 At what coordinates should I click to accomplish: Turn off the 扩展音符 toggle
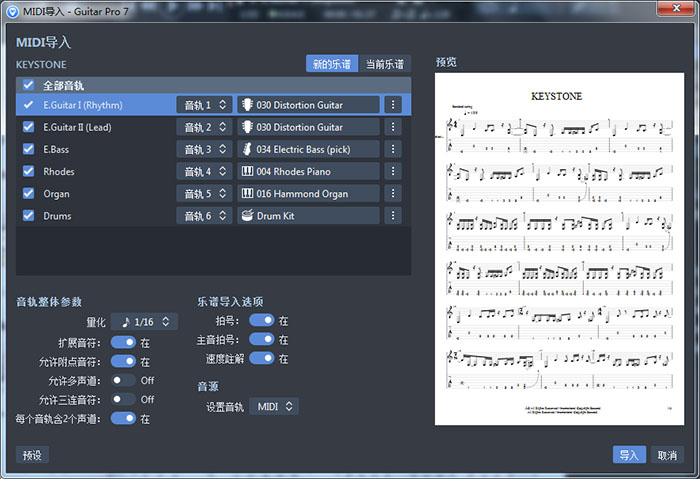click(123, 342)
